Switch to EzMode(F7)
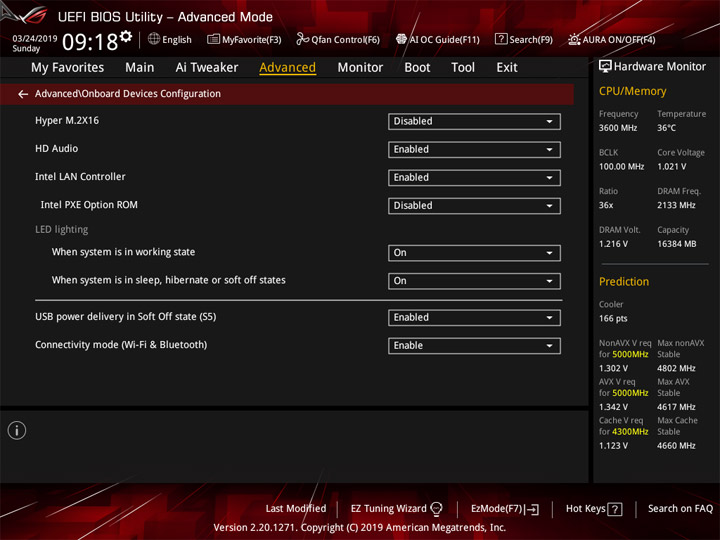The height and width of the screenshot is (540, 720). 496,508
